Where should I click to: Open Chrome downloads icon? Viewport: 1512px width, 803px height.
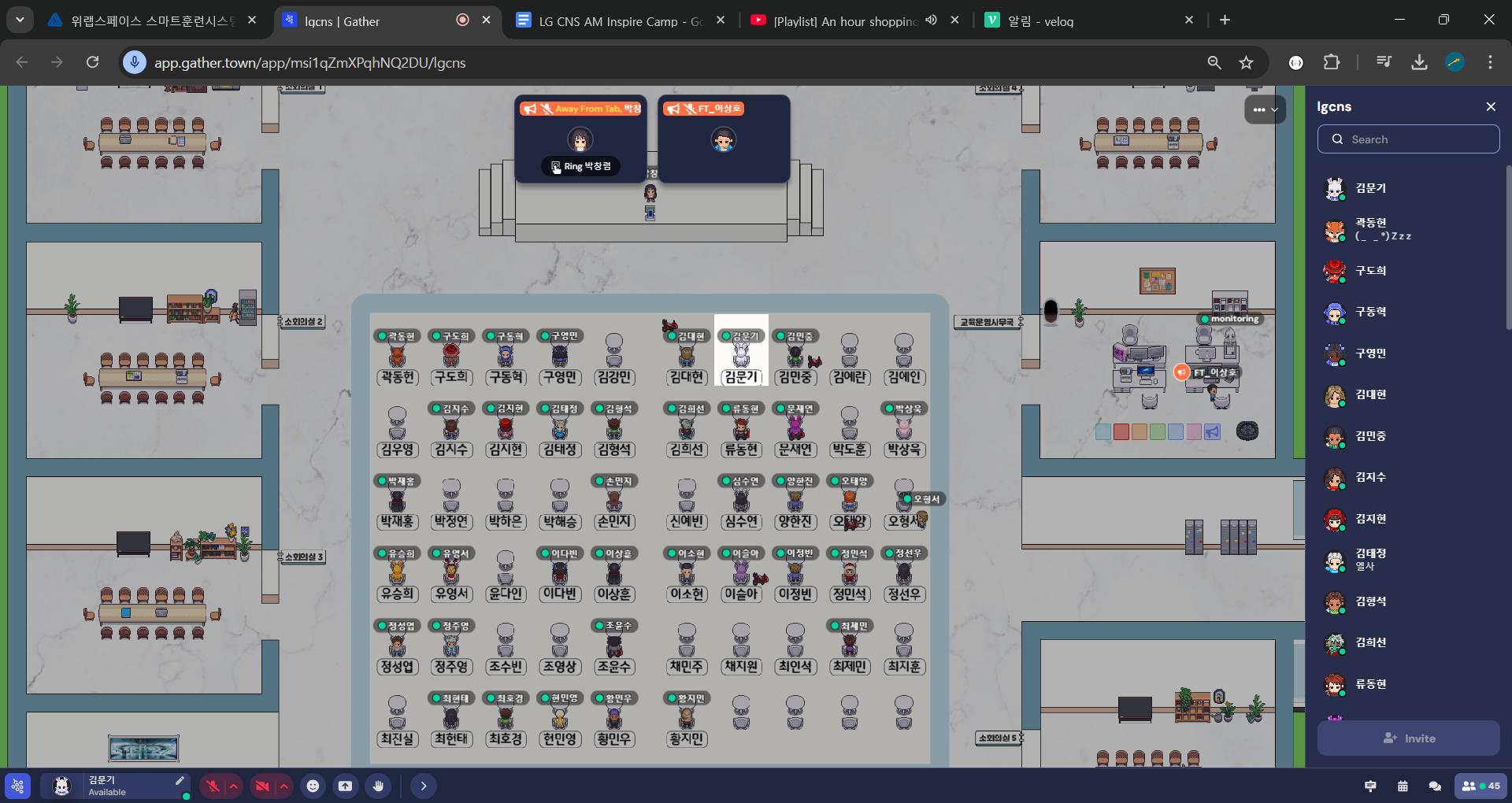coord(1419,62)
